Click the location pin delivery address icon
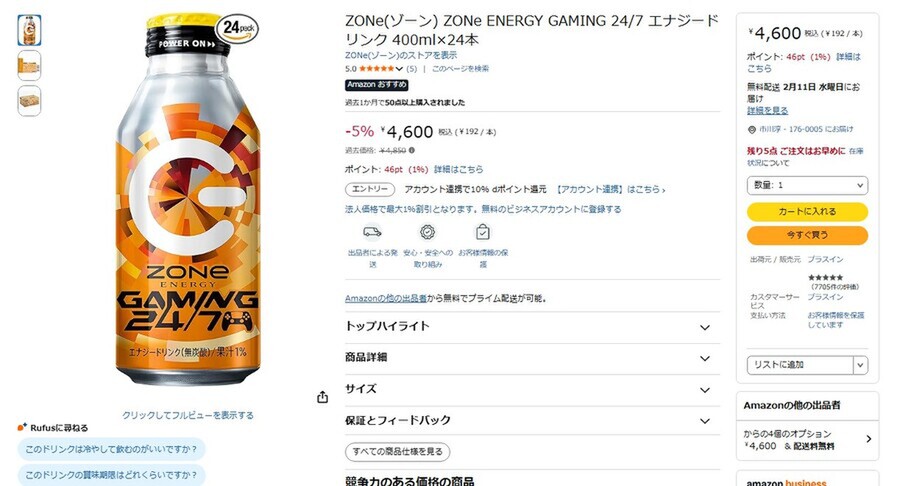 tap(752, 130)
